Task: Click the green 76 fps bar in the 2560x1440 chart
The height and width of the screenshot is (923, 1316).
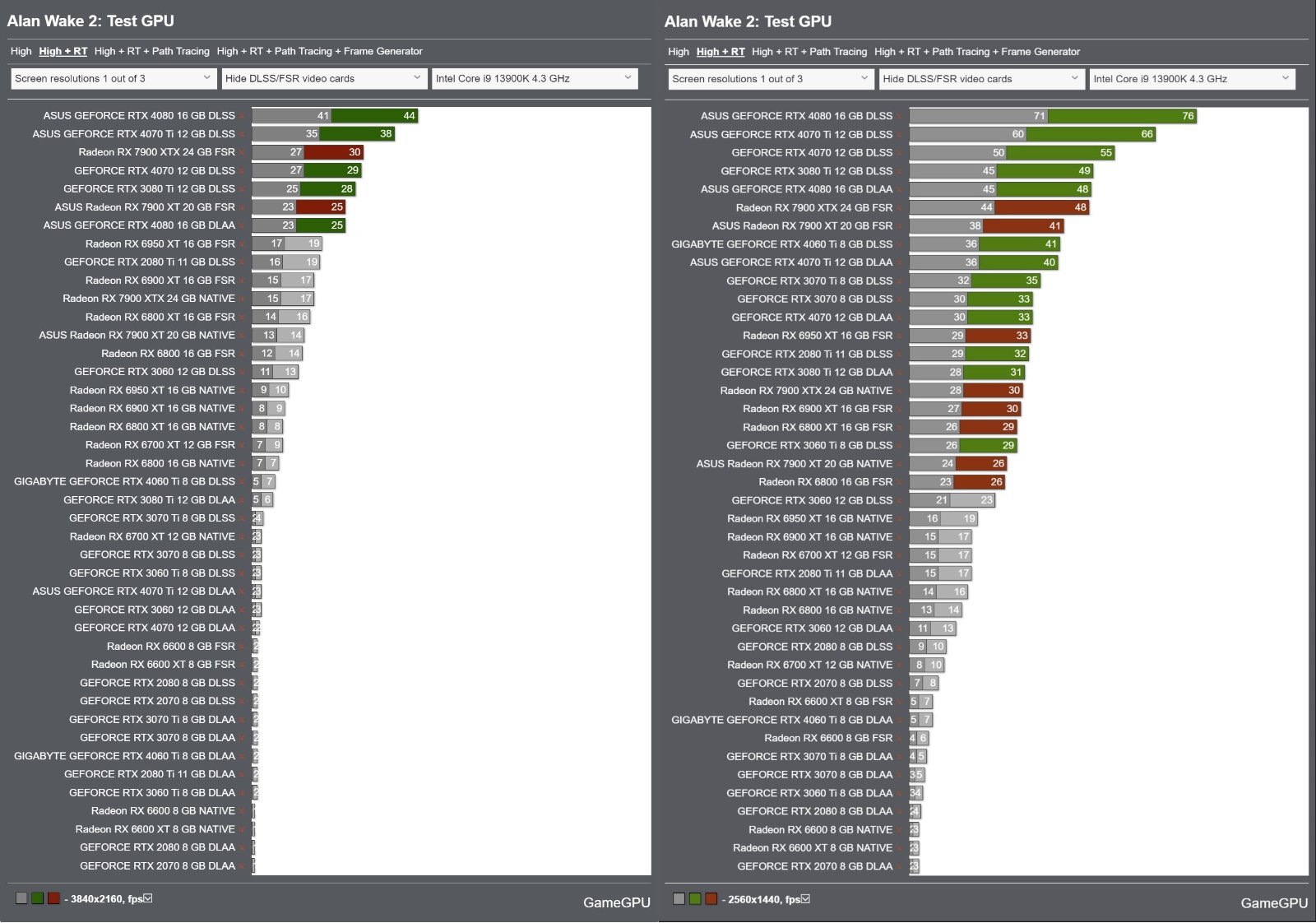Action: coord(1122,116)
